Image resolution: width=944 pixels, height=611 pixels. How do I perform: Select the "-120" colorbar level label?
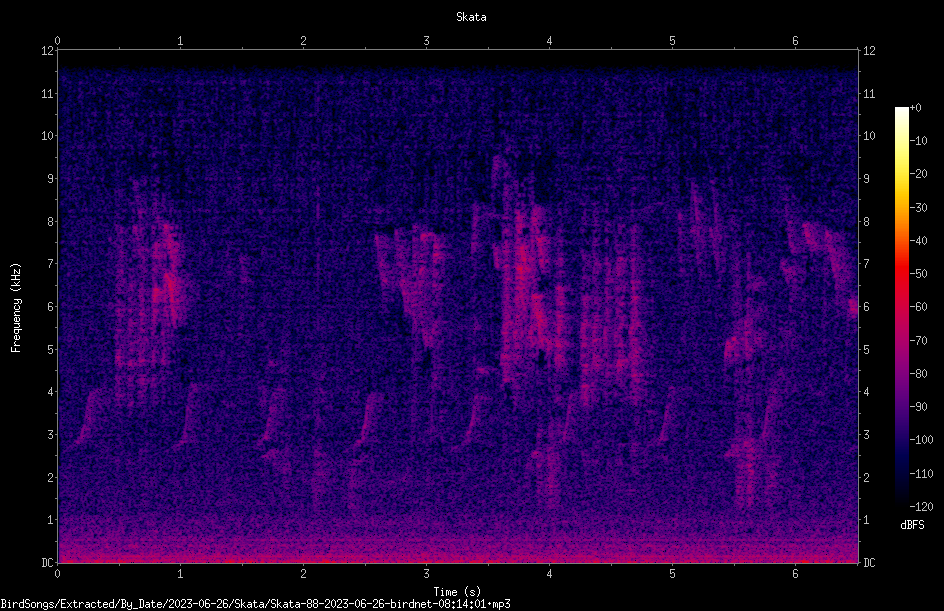[921, 507]
